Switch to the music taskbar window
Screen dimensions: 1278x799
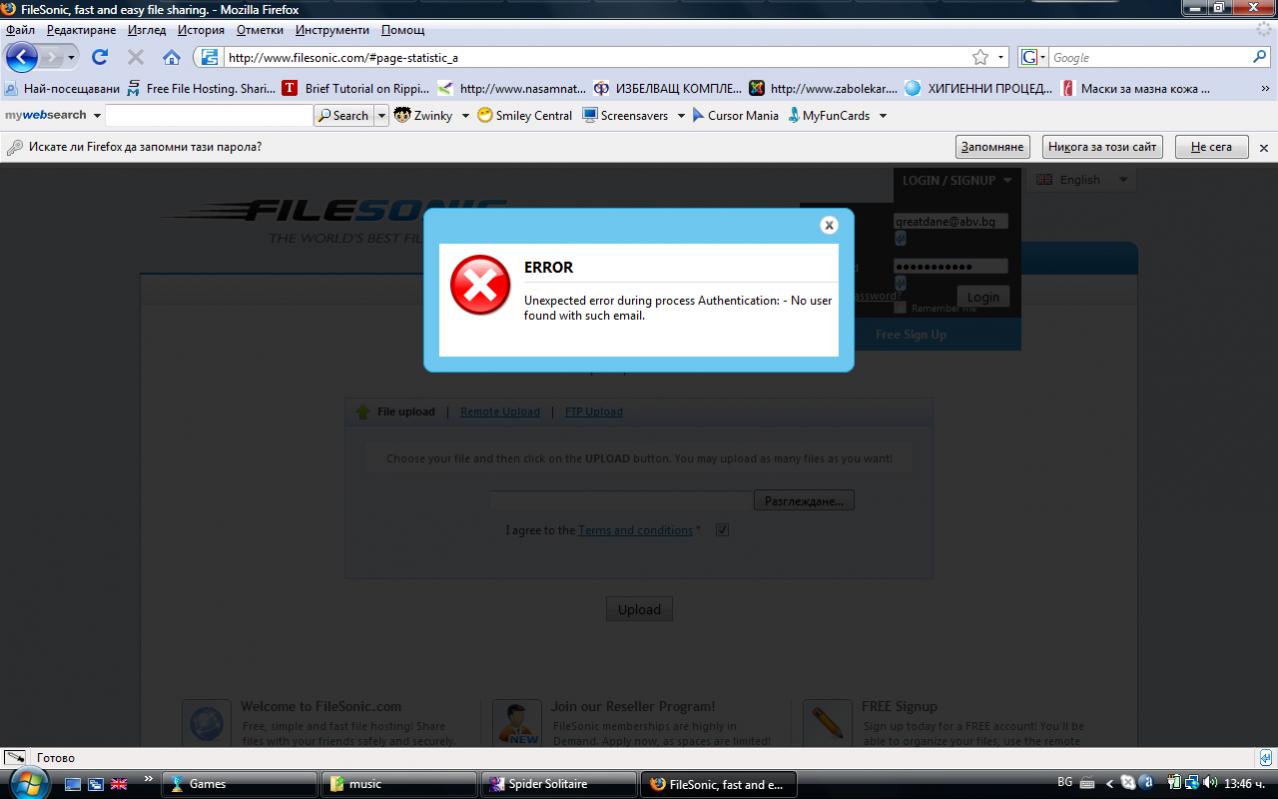click(399, 784)
